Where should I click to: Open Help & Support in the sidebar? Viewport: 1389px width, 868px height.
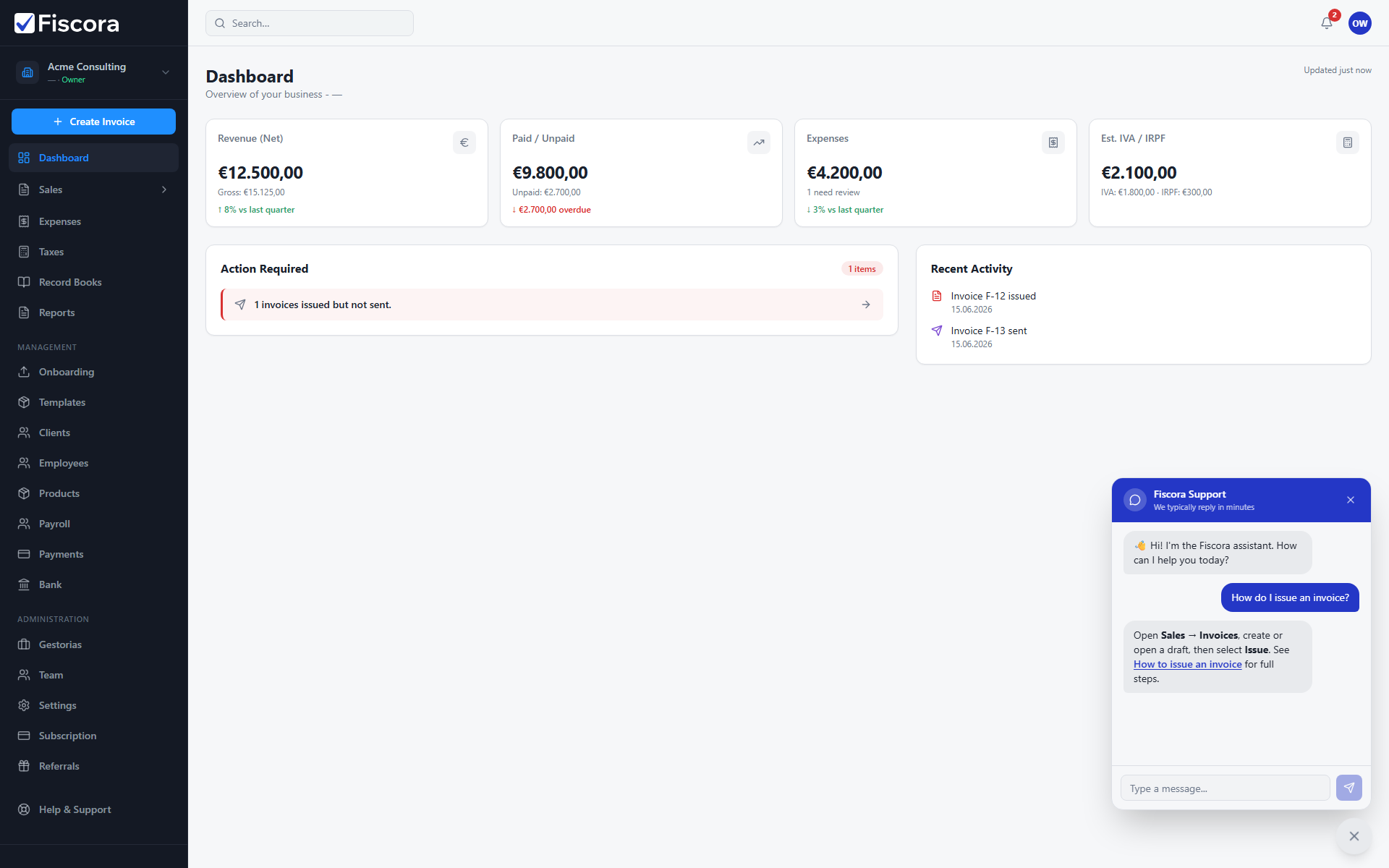(x=93, y=809)
